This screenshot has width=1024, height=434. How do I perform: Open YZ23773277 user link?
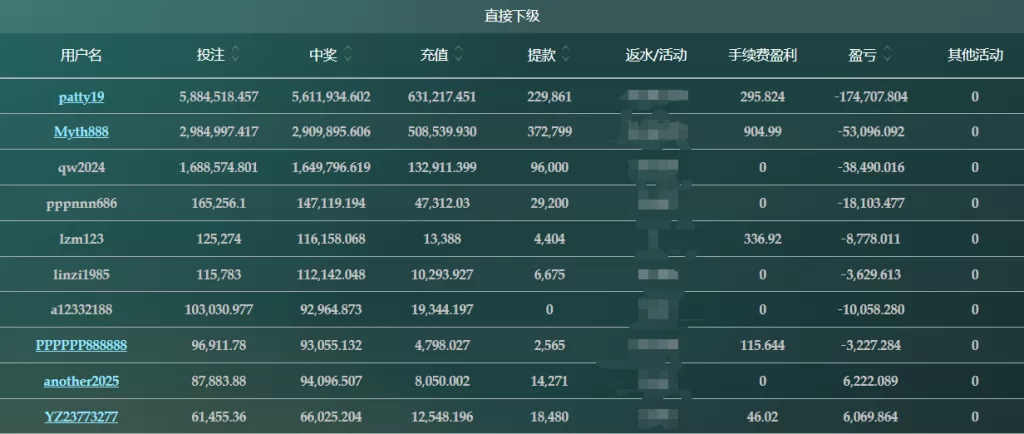point(82,416)
